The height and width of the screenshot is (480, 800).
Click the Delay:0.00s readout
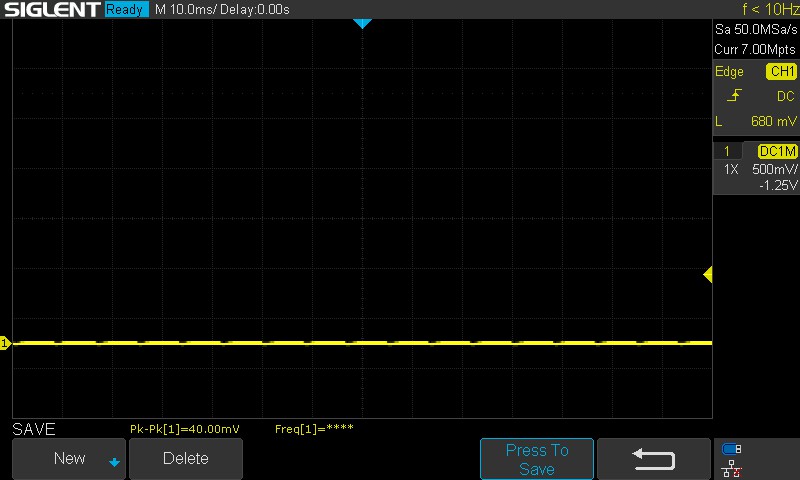(255, 9)
